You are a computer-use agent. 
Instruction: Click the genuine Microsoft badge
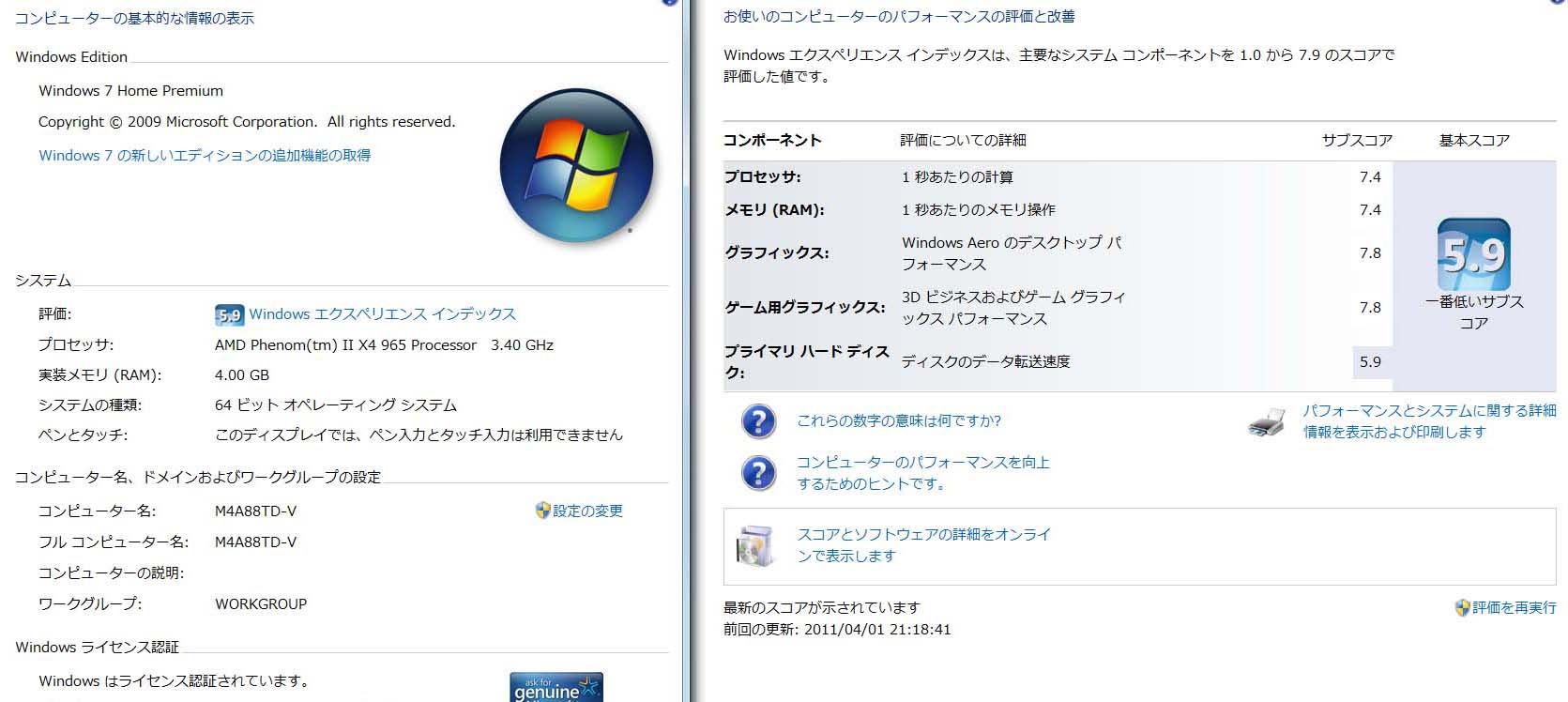[x=556, y=688]
